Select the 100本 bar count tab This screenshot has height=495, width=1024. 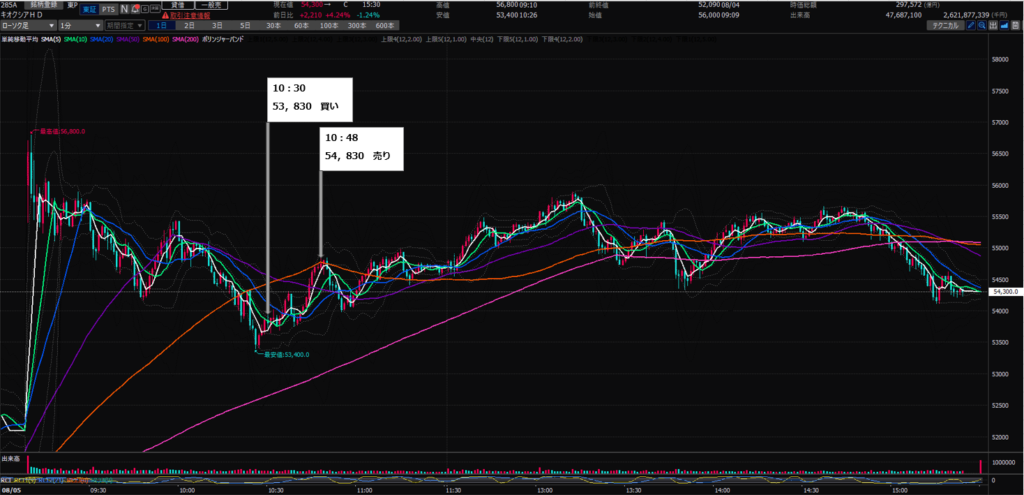[x=329, y=25]
